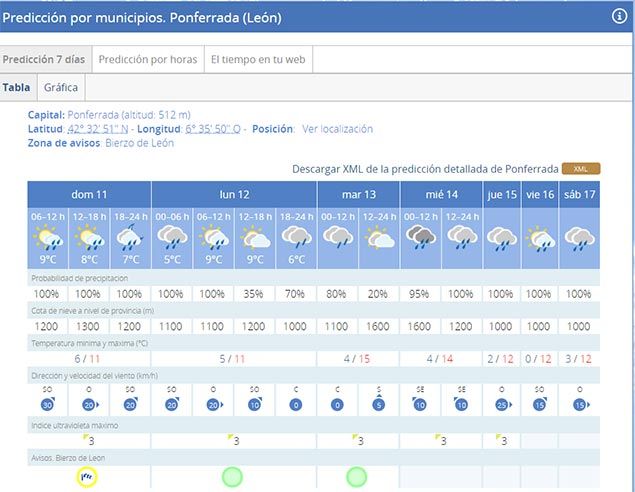Click Monday's green warning status circle
Viewport: 635px width, 492px height.
click(232, 477)
